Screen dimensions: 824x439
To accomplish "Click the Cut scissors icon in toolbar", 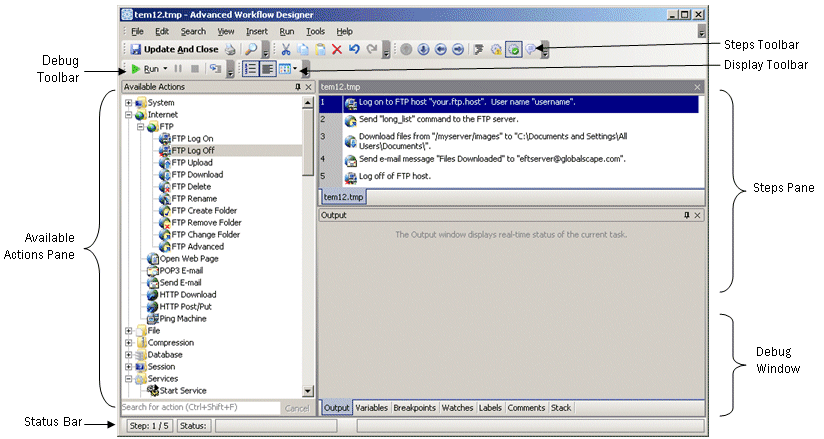I will click(285, 49).
